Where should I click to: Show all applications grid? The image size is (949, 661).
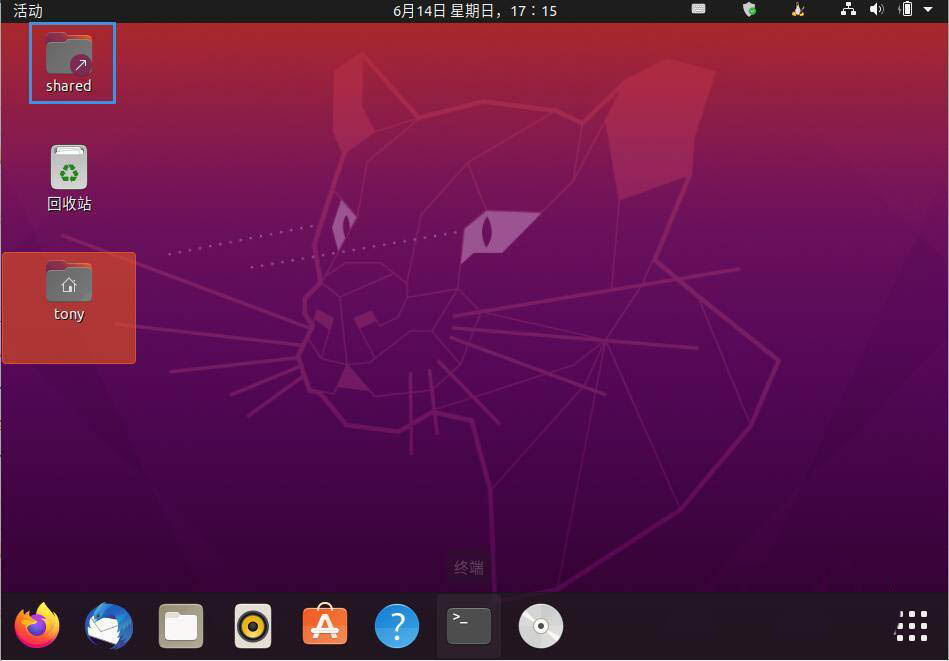coord(912,626)
